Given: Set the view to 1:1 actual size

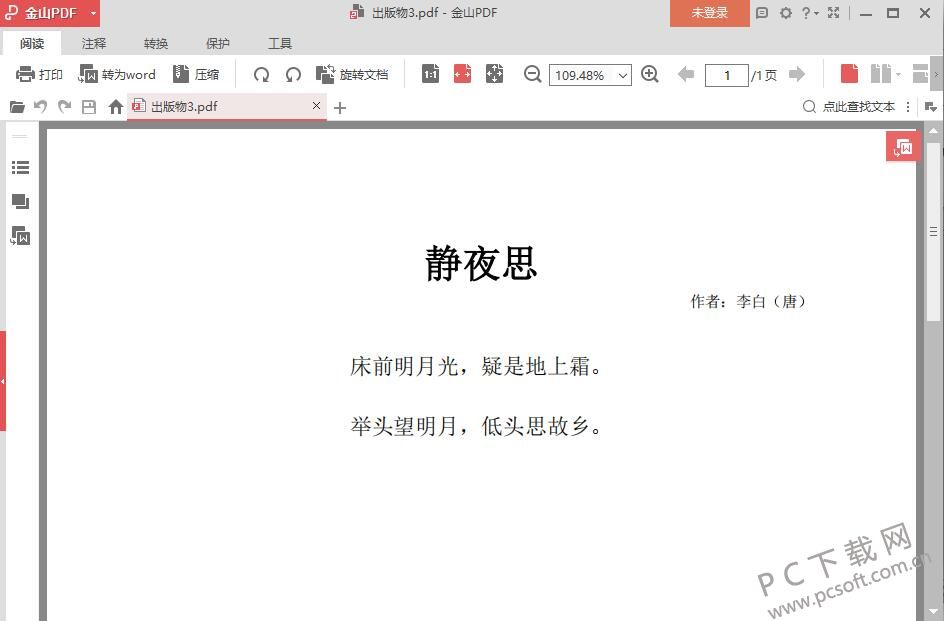Looking at the screenshot, I should tap(430, 73).
